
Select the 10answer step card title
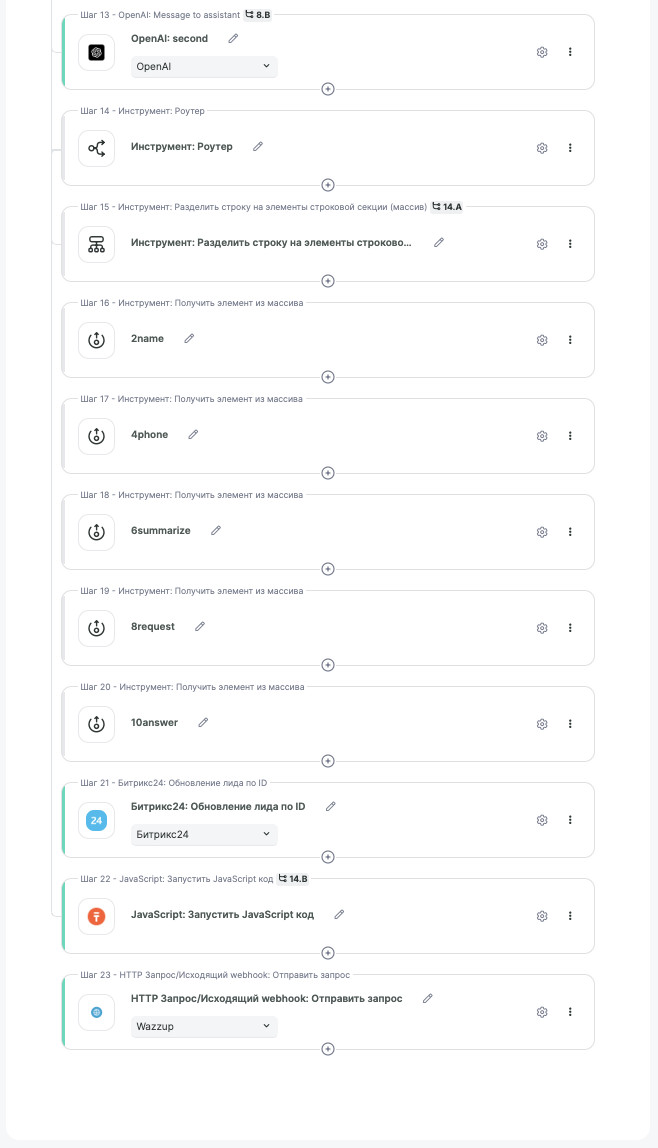(x=154, y=722)
